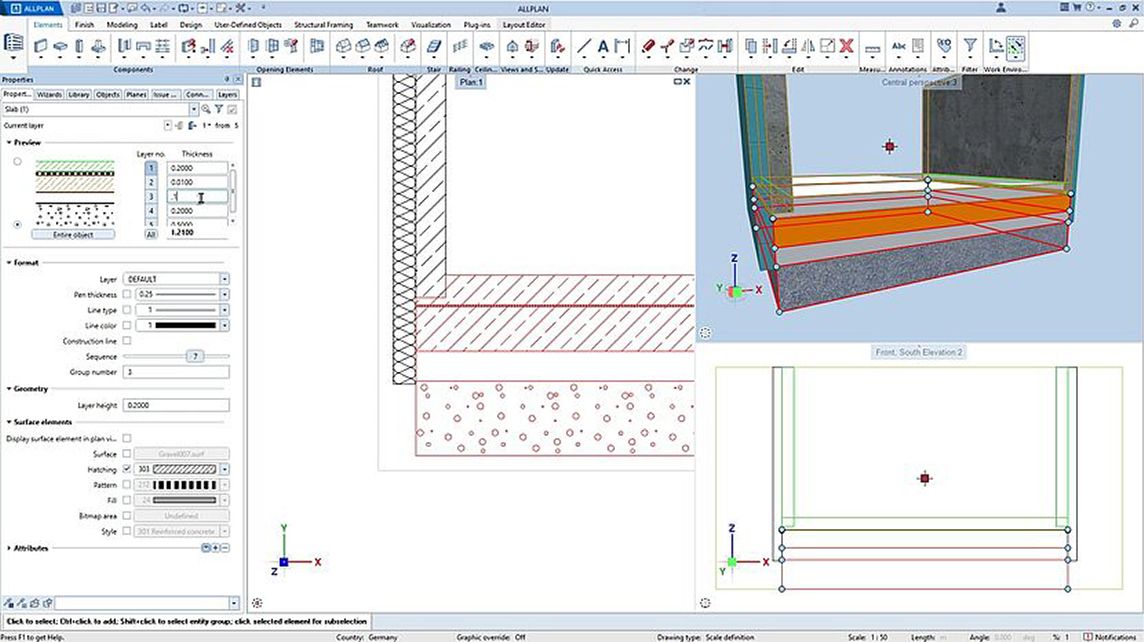
Task: Click the Measure ruler icon
Action: [872, 46]
